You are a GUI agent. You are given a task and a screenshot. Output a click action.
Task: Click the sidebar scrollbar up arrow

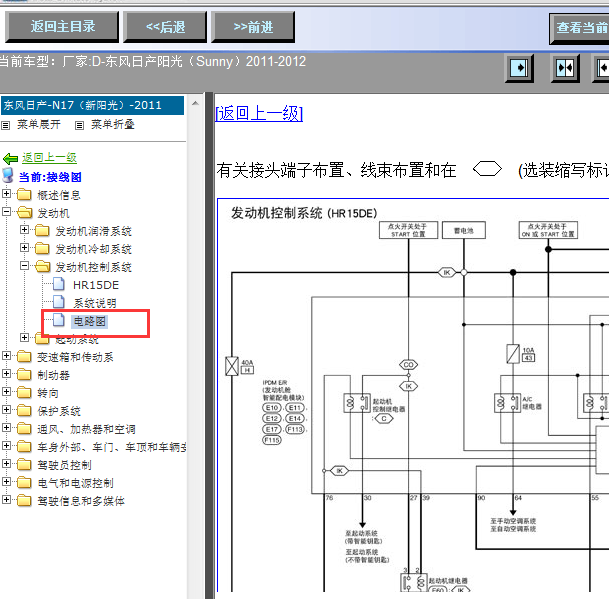195,103
